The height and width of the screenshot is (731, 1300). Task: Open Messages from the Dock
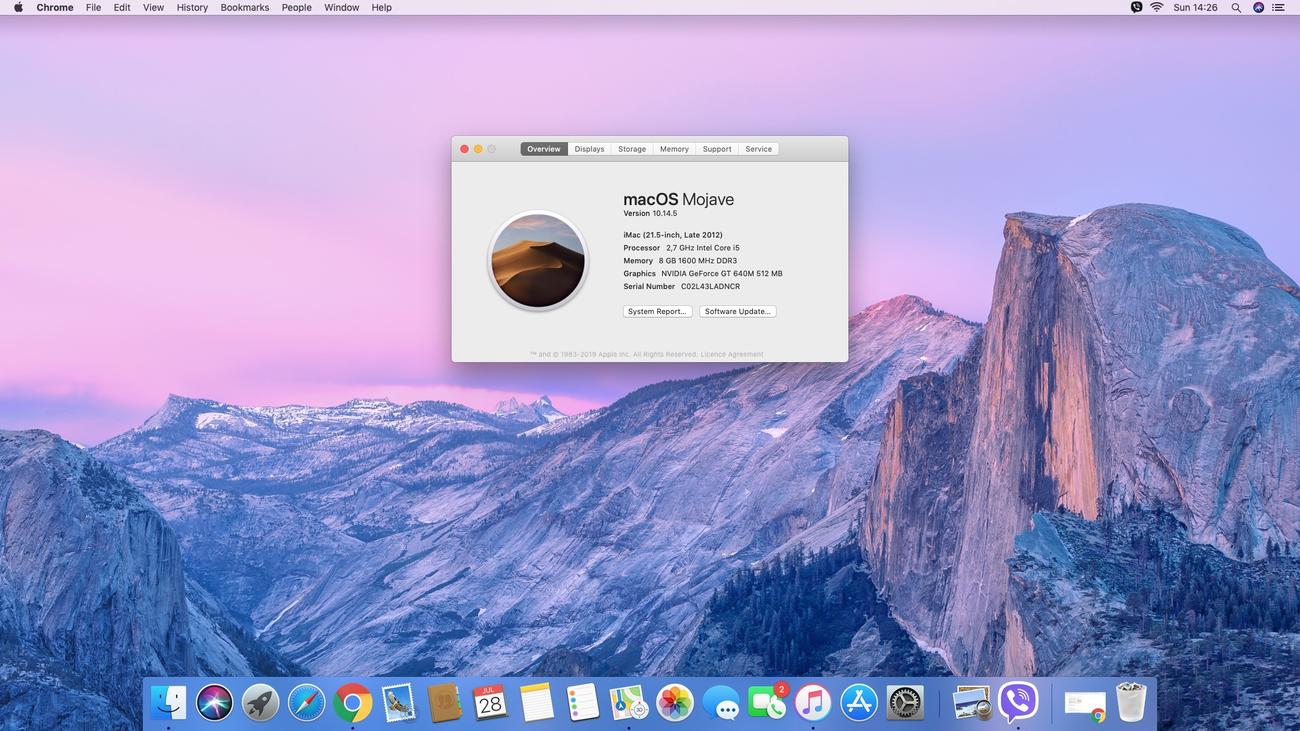(720, 703)
